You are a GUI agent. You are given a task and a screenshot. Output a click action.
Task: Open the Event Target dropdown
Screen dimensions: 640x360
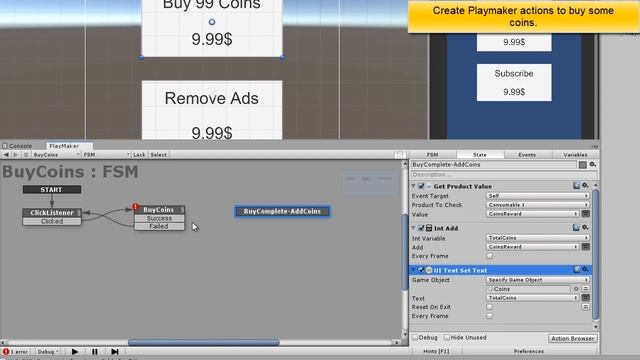538,196
